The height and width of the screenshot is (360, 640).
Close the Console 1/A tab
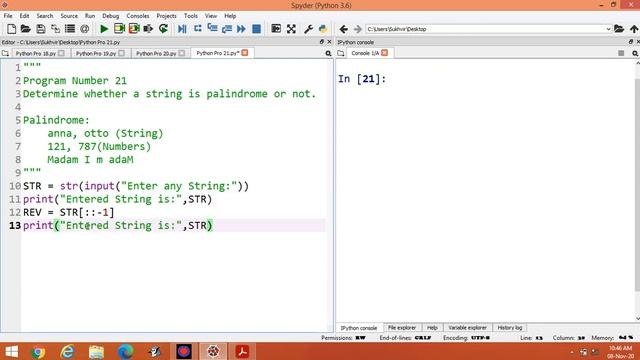tap(384, 53)
